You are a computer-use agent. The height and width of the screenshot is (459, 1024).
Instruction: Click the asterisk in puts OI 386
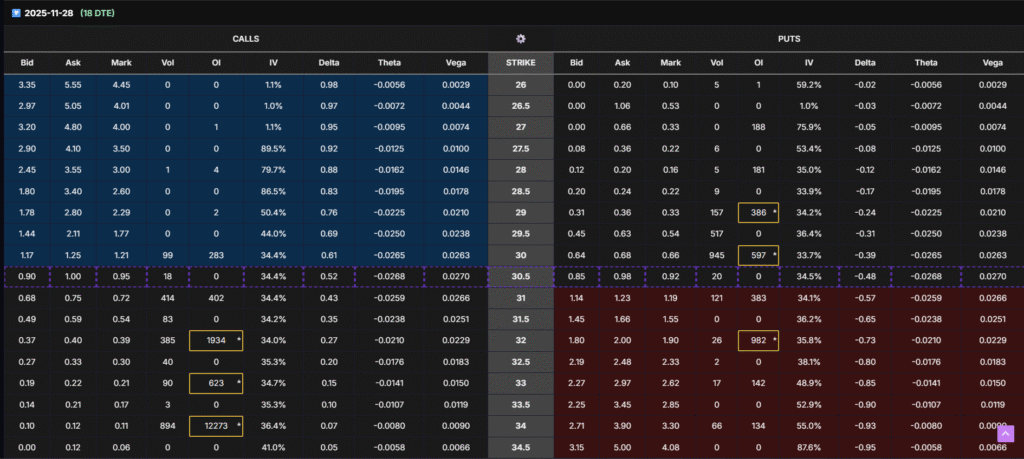775,212
